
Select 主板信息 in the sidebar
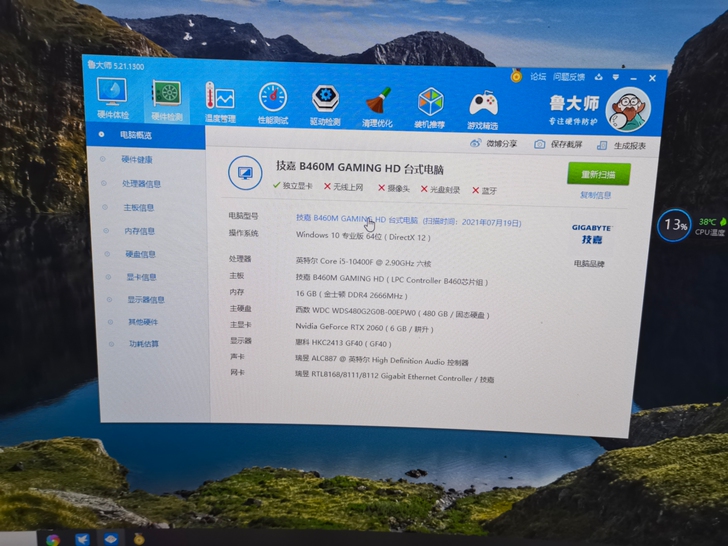click(138, 208)
